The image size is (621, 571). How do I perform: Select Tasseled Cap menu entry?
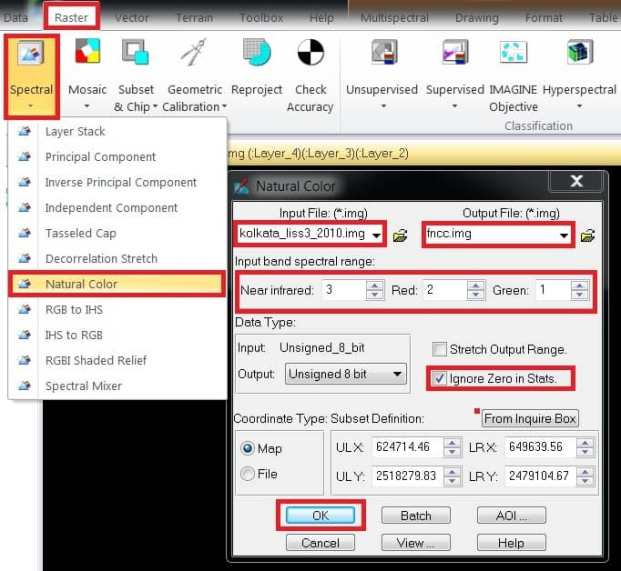pyautogui.click(x=117, y=233)
